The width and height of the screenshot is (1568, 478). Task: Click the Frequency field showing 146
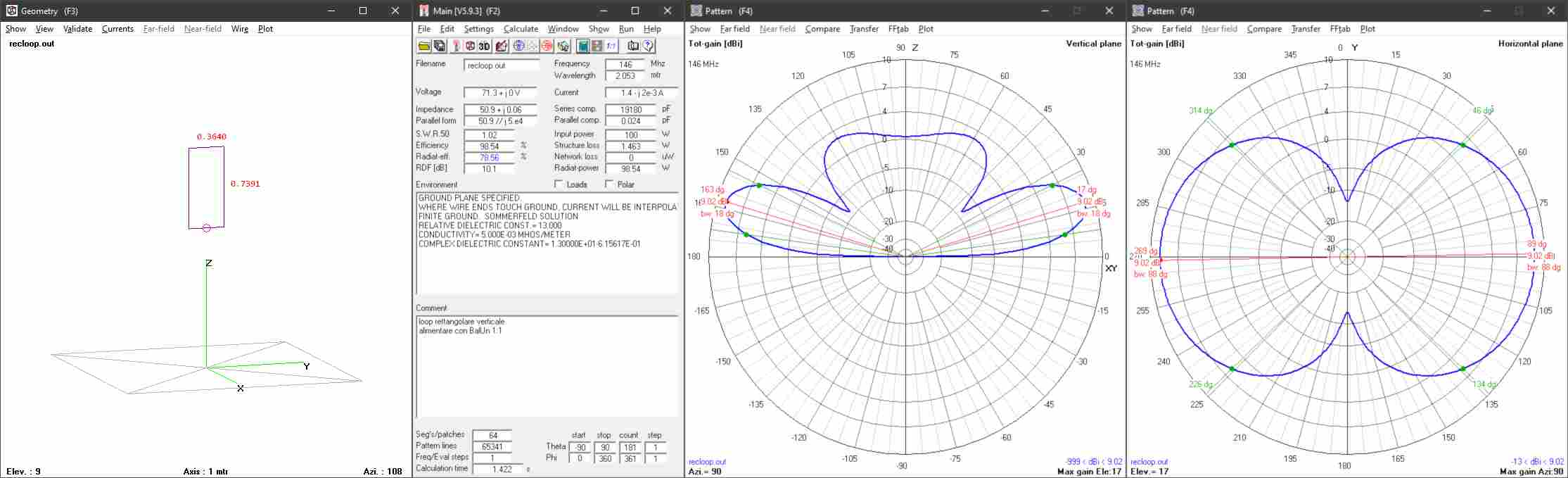[625, 64]
